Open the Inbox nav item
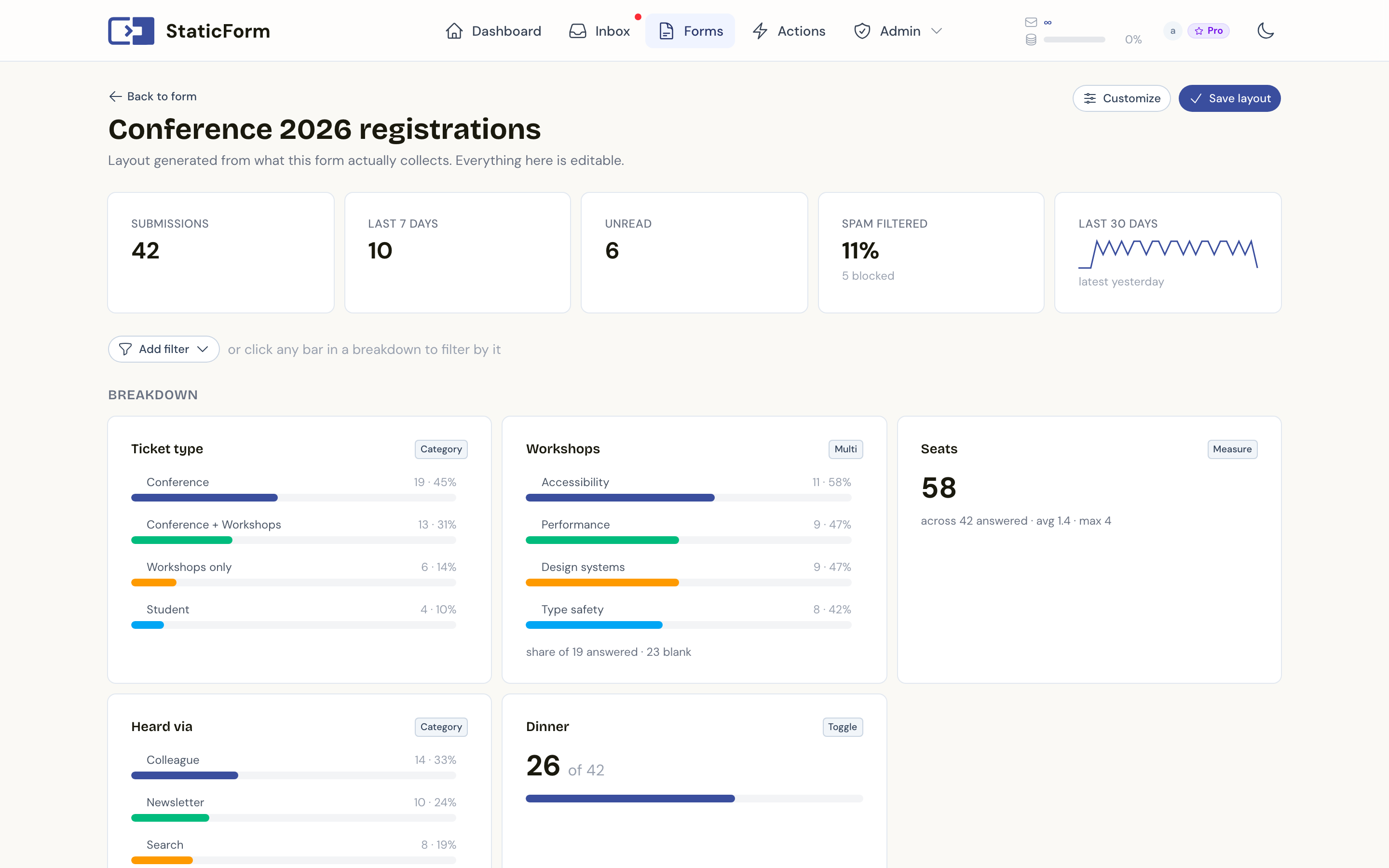Viewport: 1389px width, 868px height. (599, 31)
